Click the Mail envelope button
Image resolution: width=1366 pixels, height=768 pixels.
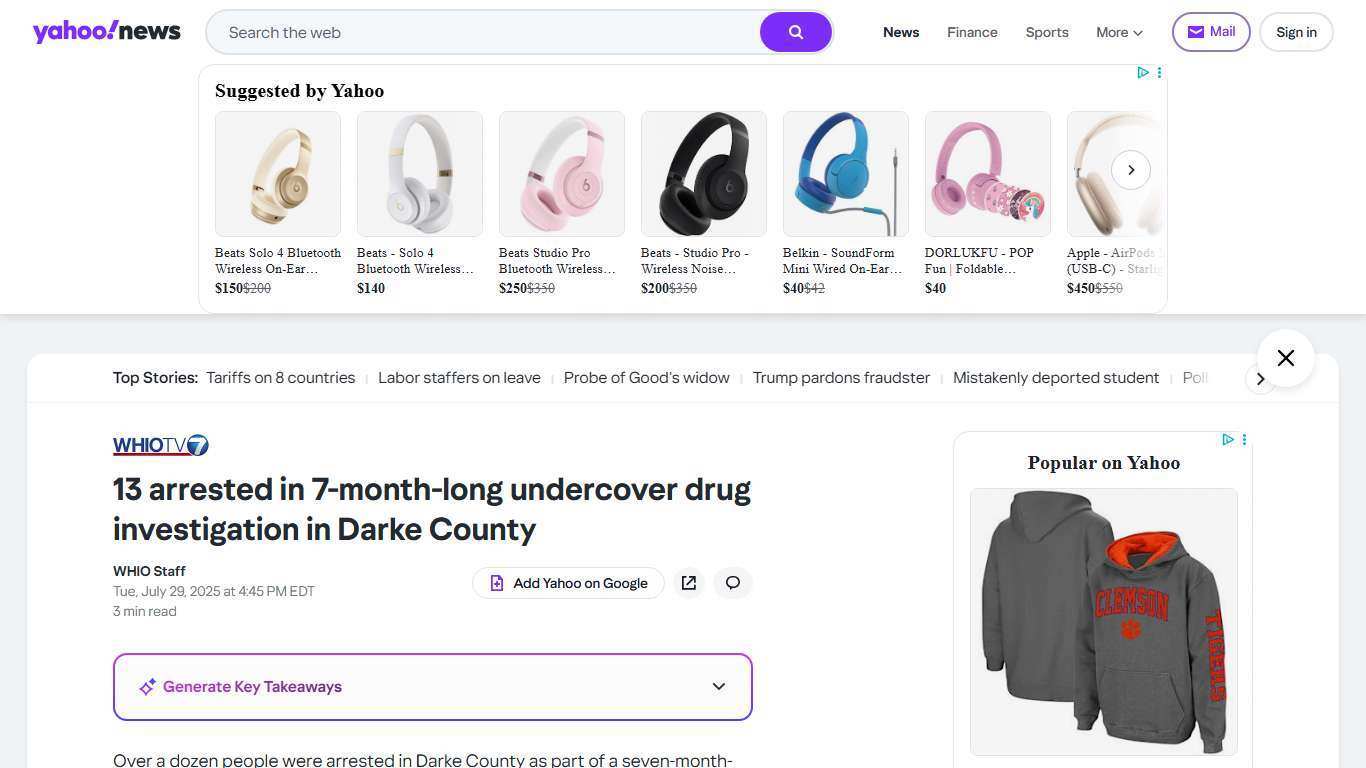pyautogui.click(x=1211, y=32)
